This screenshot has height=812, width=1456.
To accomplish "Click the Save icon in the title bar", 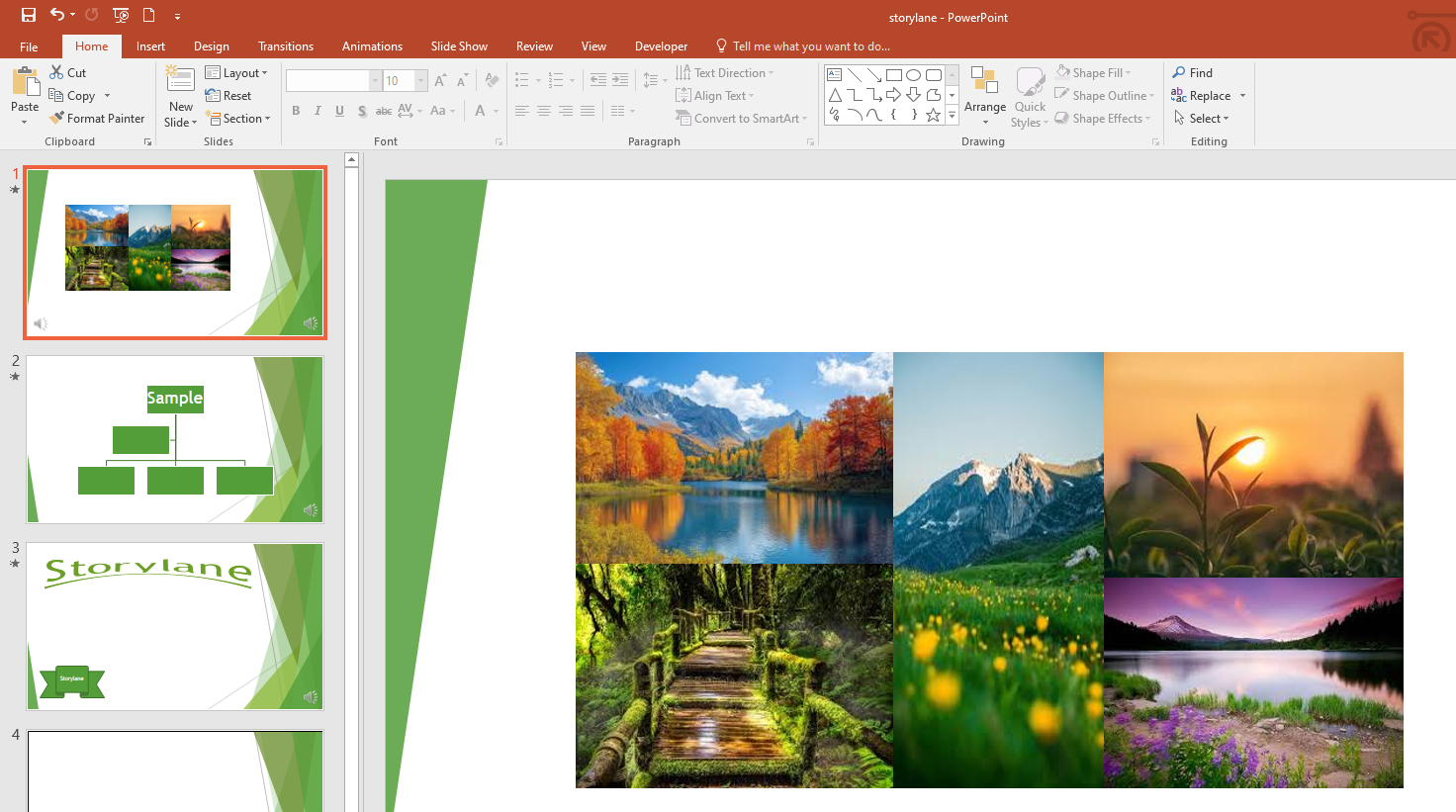I will click(28, 15).
